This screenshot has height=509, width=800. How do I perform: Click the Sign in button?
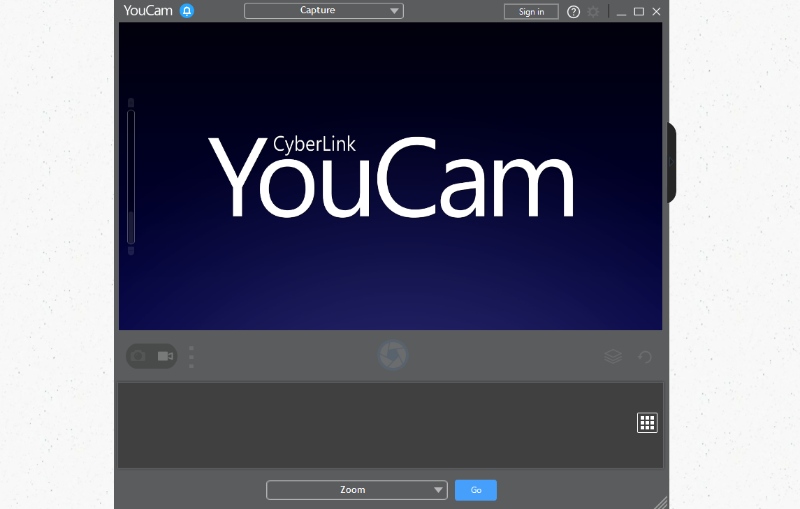531,12
